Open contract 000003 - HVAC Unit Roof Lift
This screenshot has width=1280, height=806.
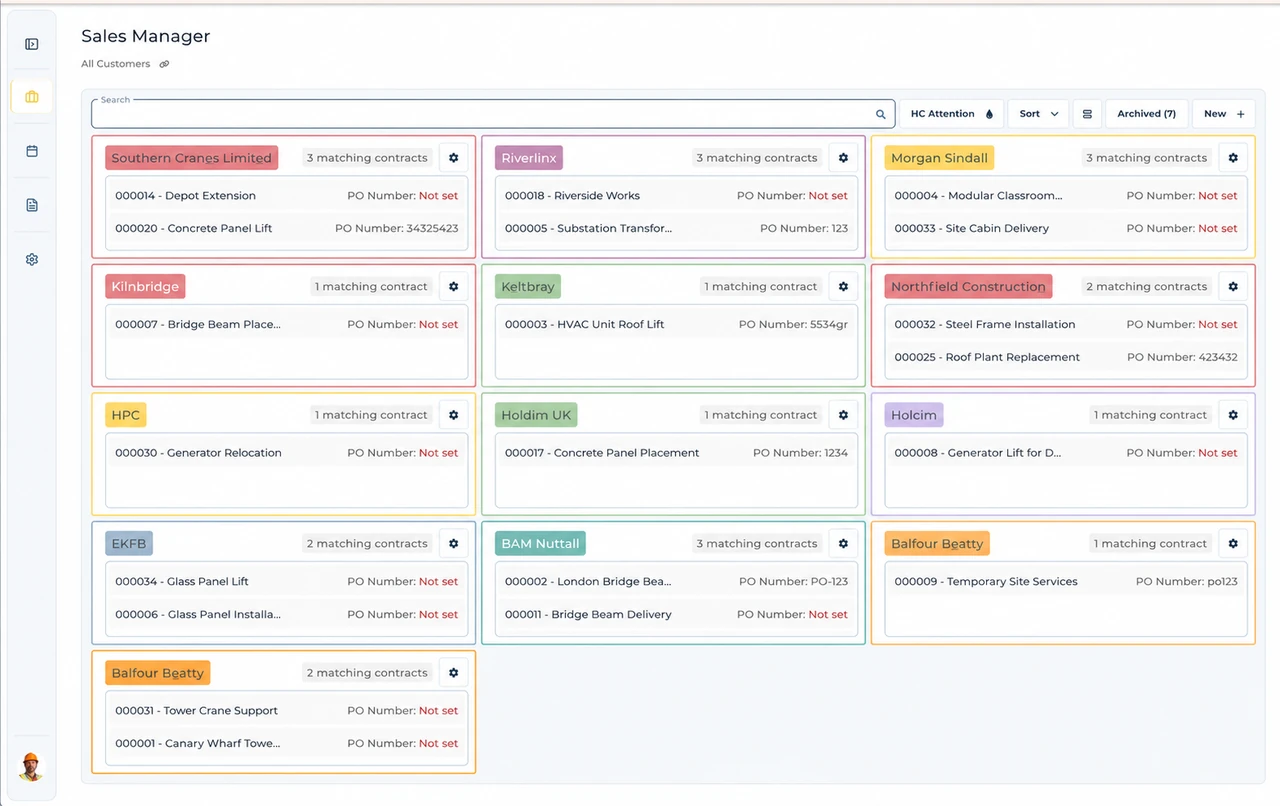click(676, 325)
